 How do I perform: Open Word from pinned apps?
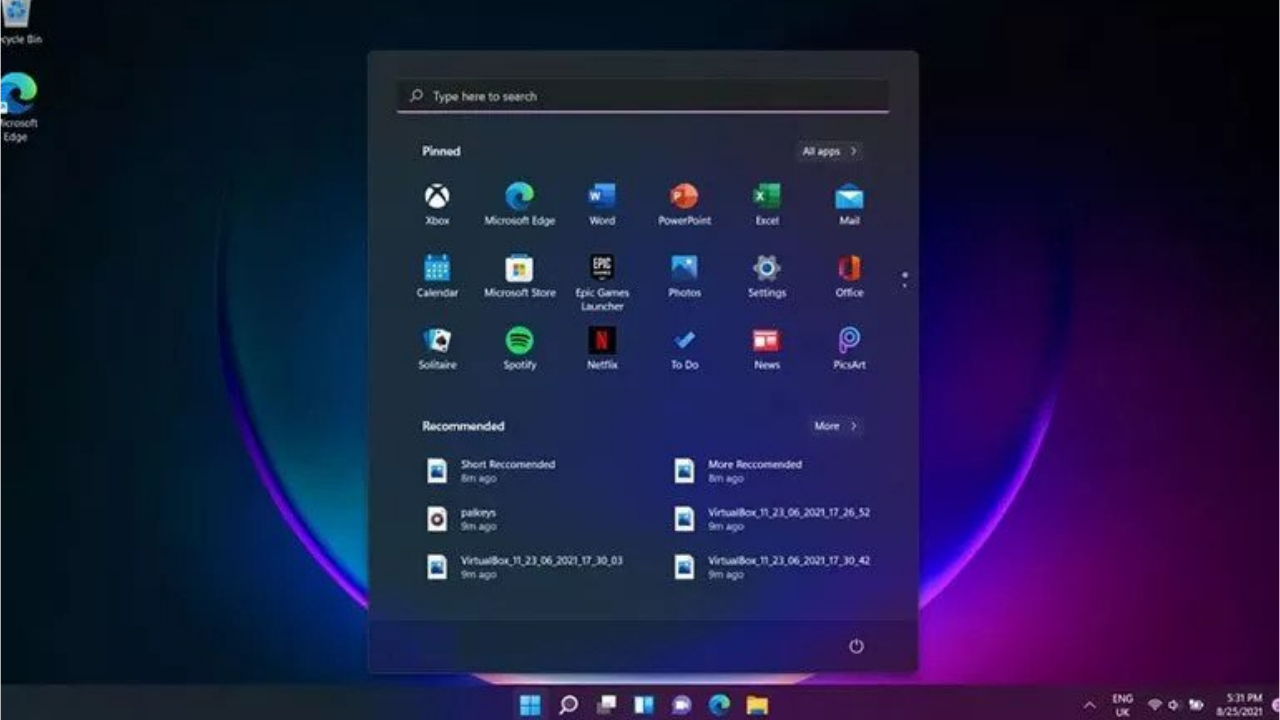click(602, 204)
